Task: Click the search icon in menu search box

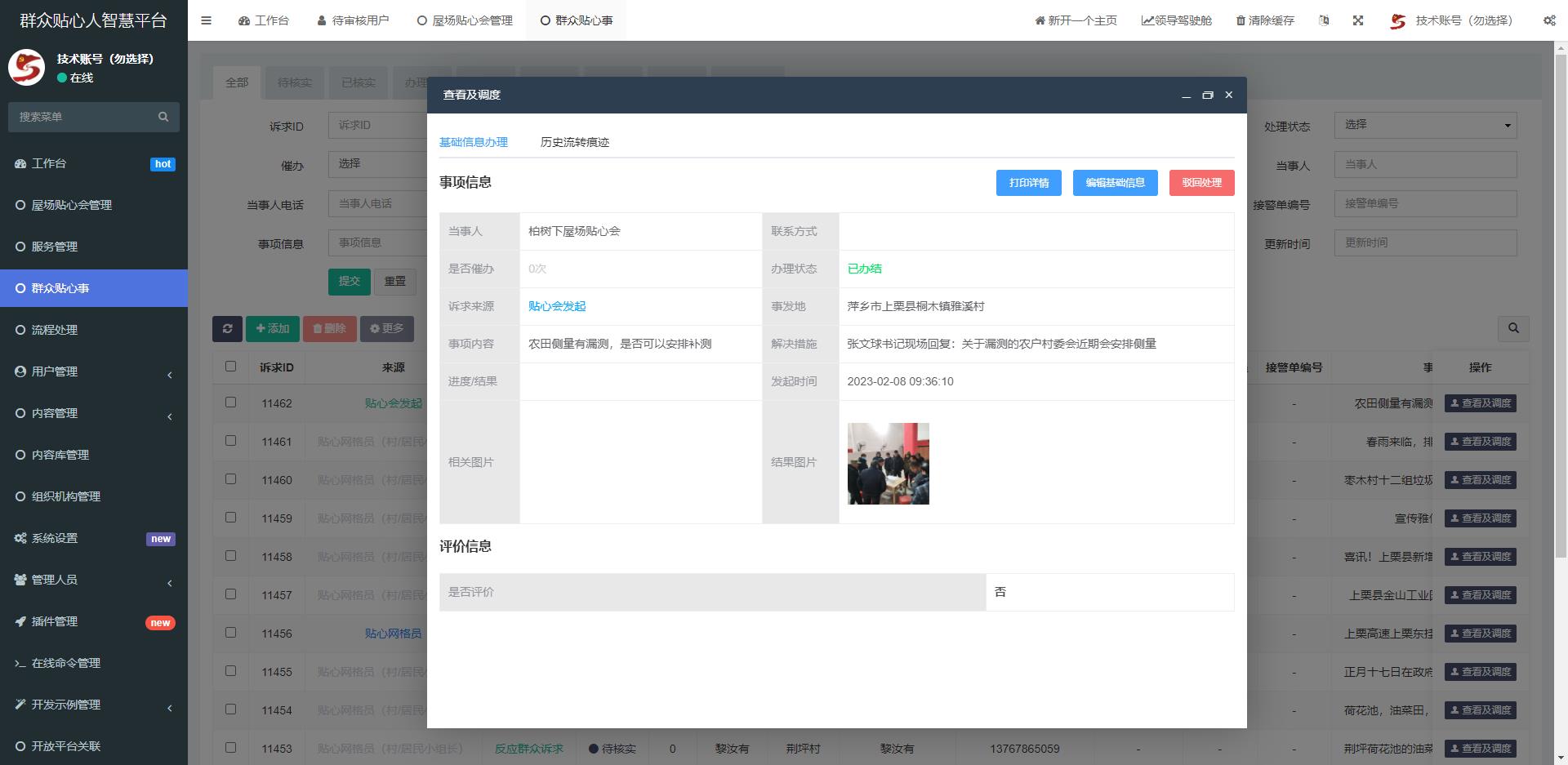Action: [x=163, y=117]
